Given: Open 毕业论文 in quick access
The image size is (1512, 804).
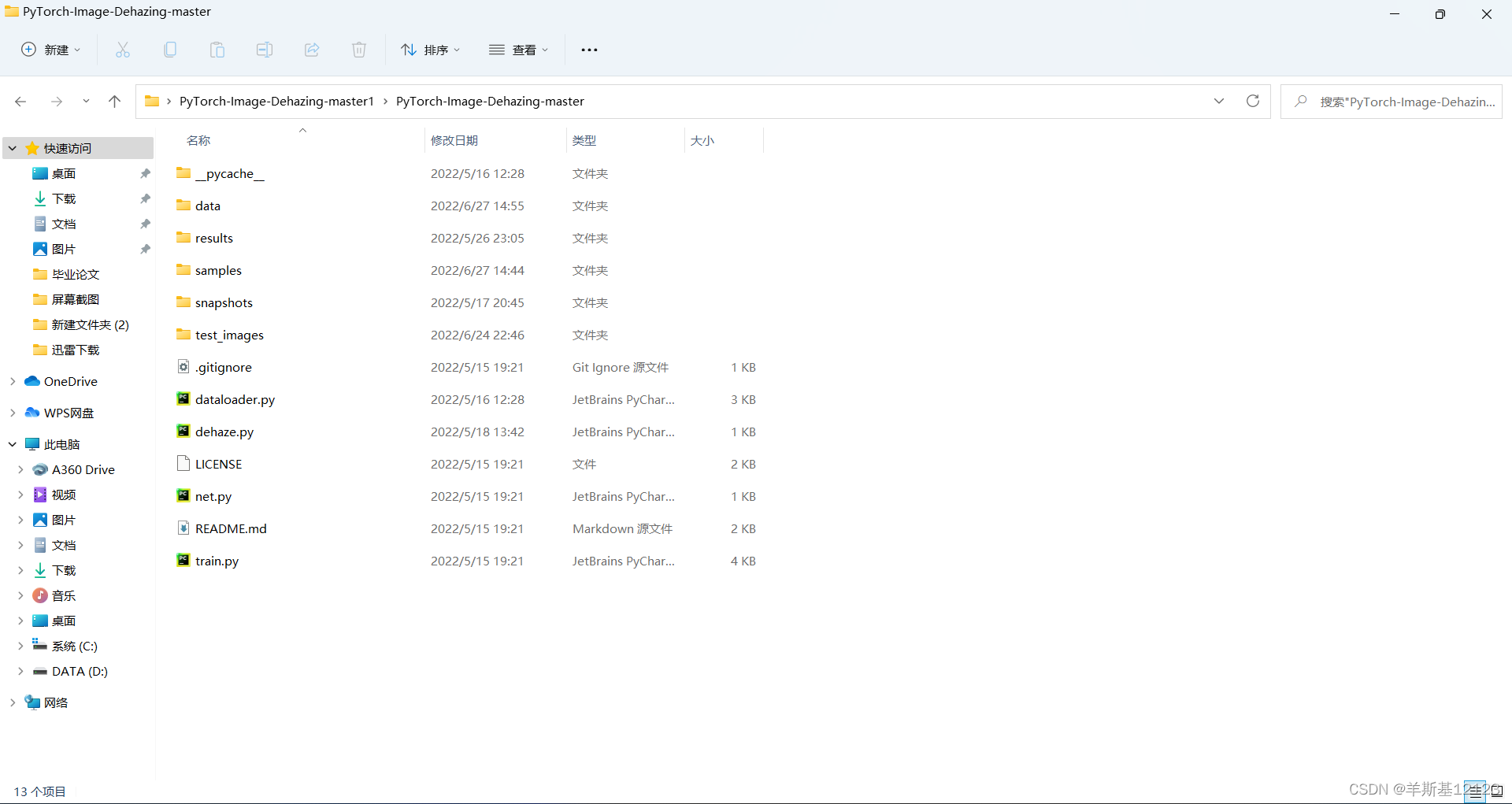Looking at the screenshot, I should point(76,274).
